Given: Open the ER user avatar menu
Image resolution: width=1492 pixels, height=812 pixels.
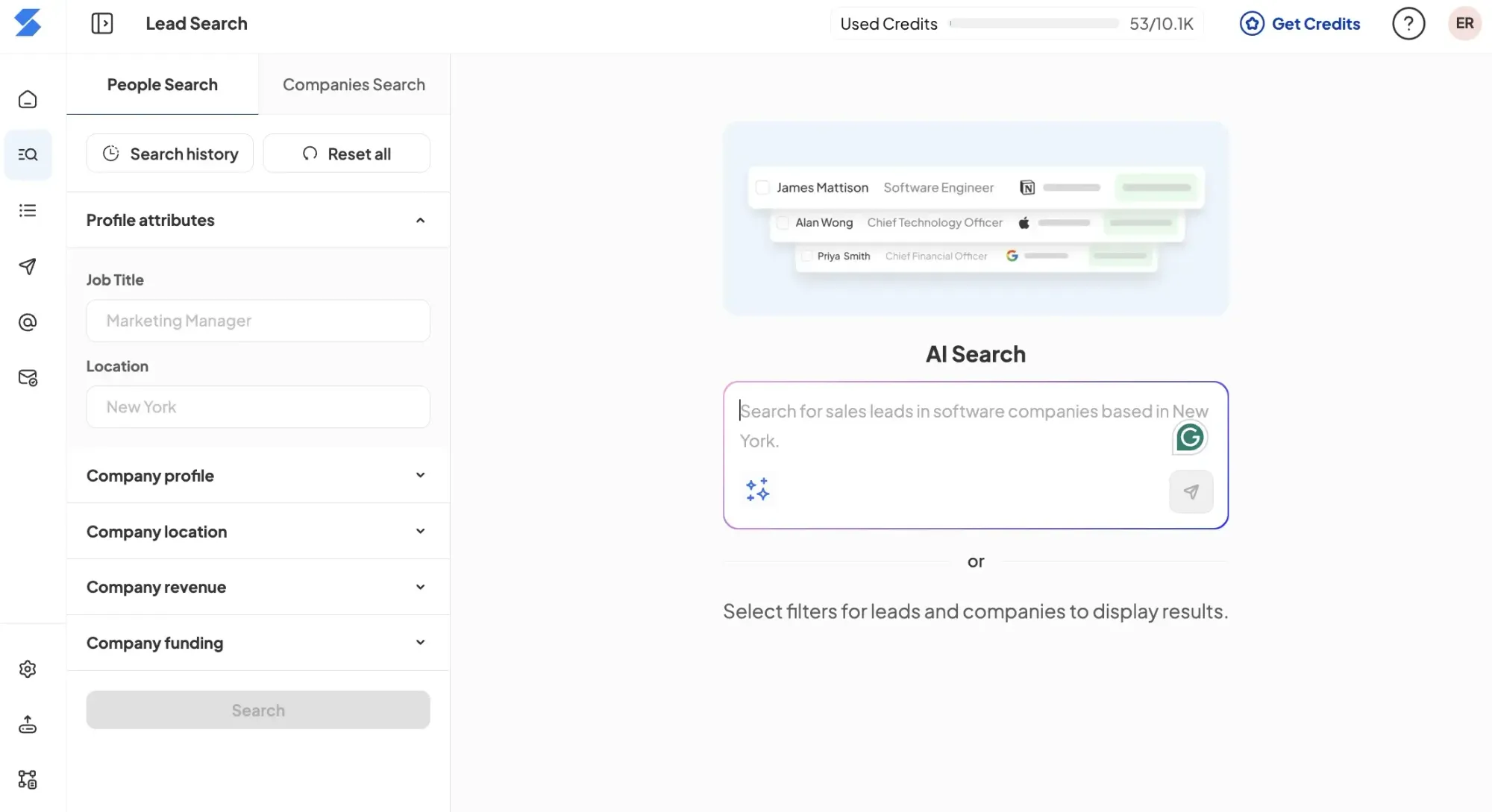Looking at the screenshot, I should (1464, 24).
